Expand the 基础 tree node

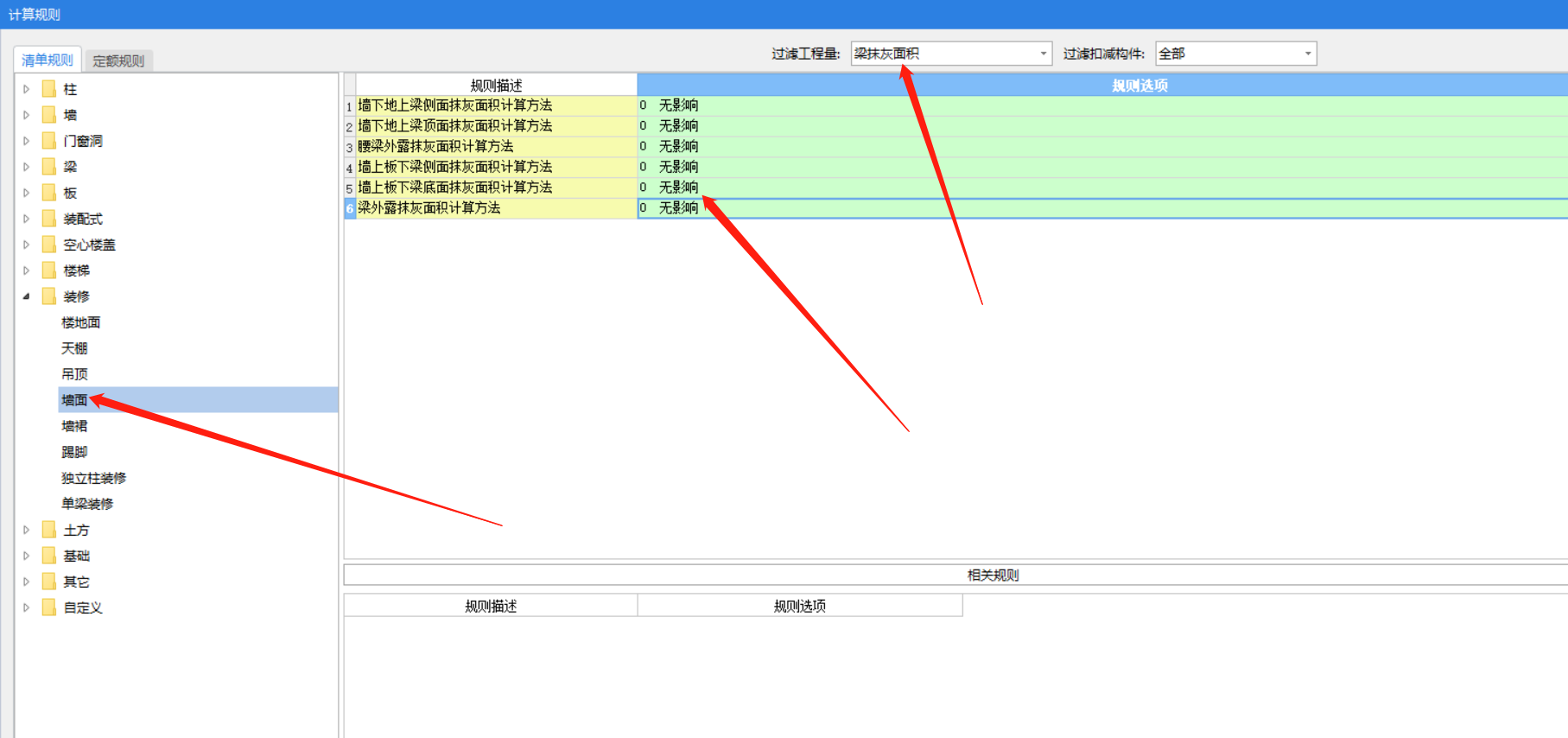(26, 556)
